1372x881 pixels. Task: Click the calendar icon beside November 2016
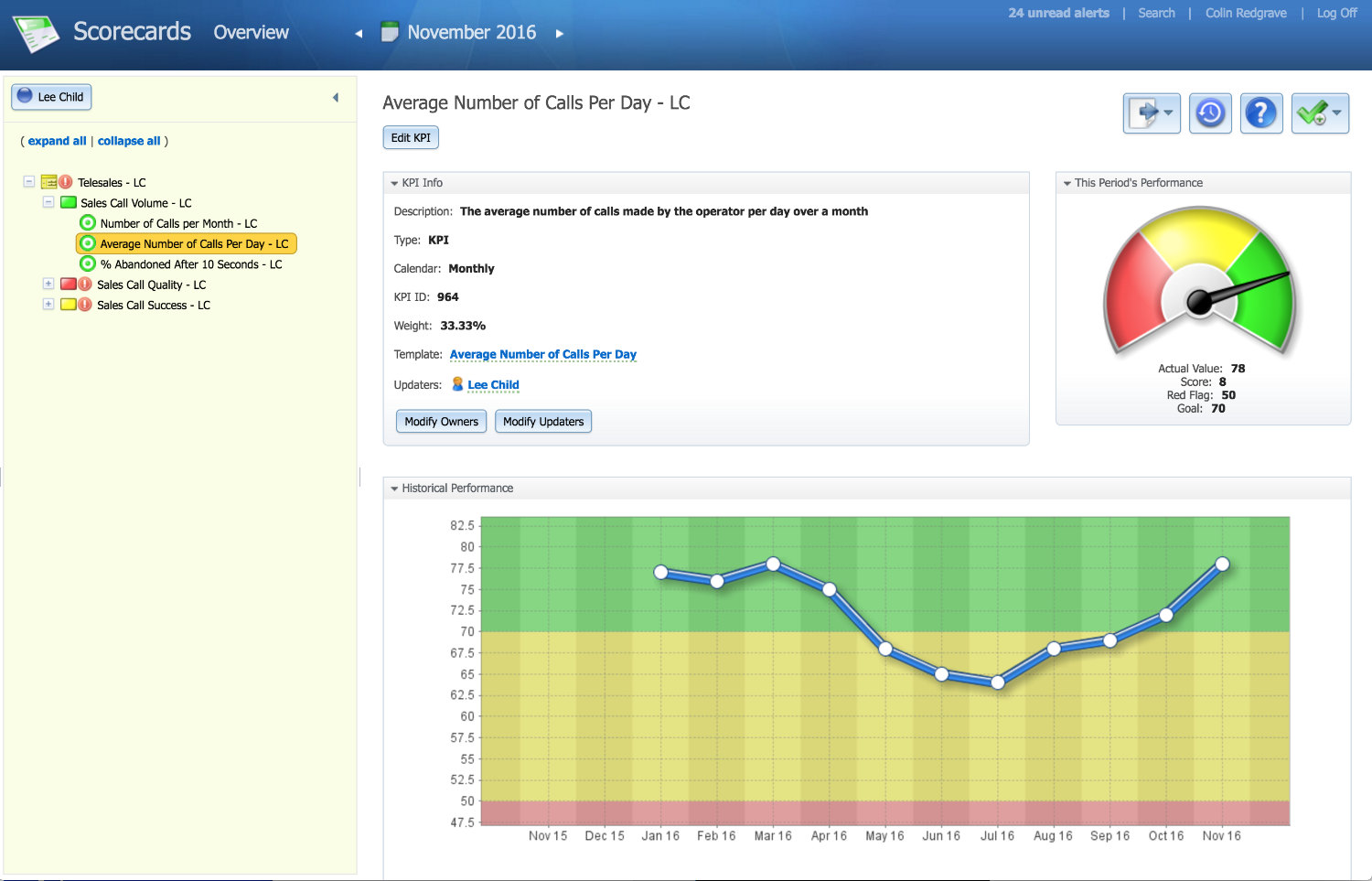tap(390, 32)
